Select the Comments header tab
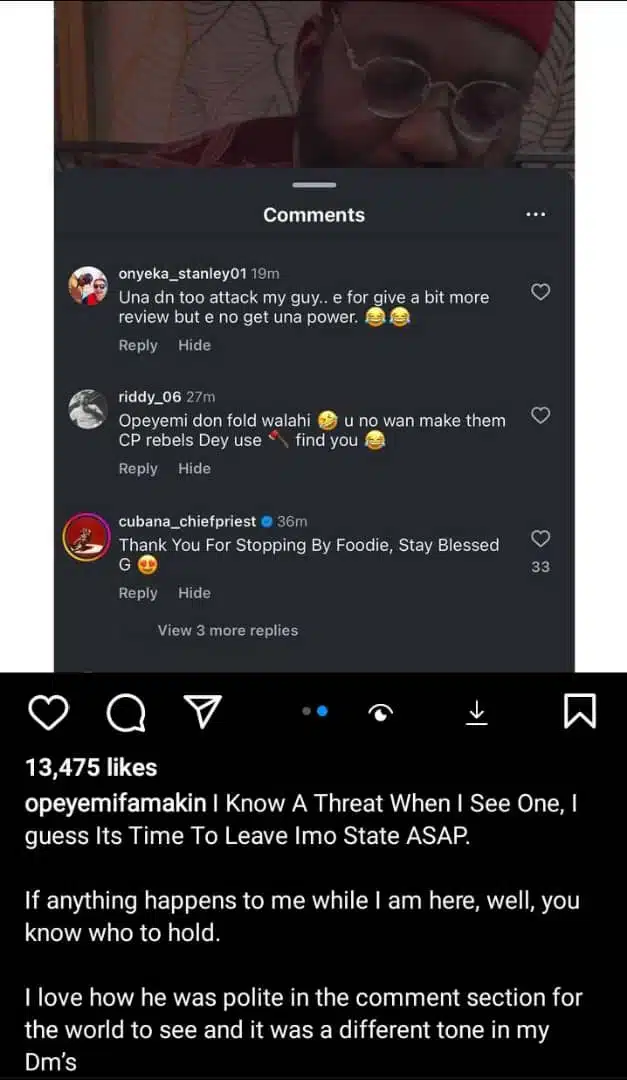 point(313,214)
